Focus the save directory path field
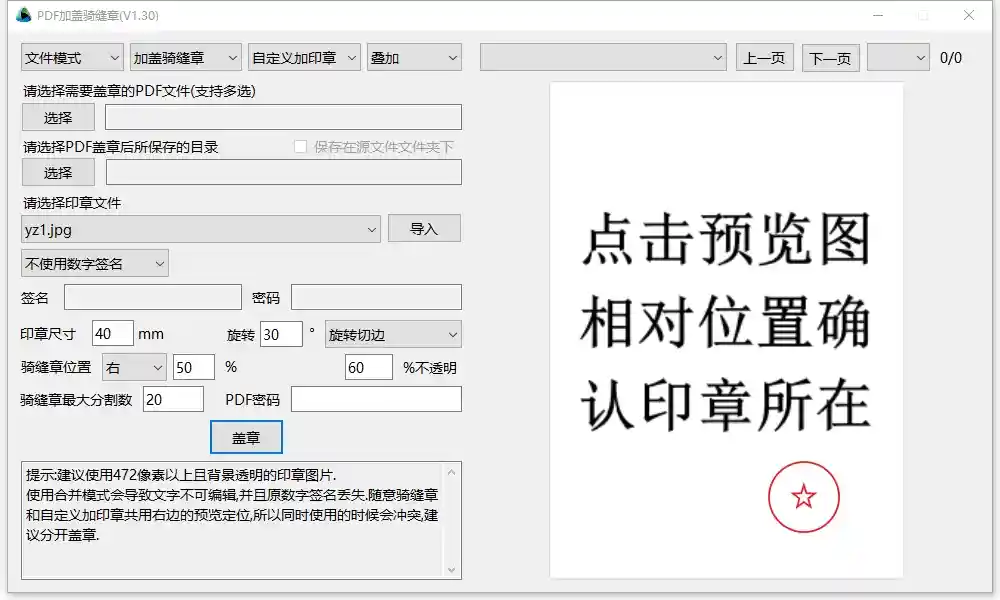This screenshot has width=1000, height=600. click(x=283, y=172)
